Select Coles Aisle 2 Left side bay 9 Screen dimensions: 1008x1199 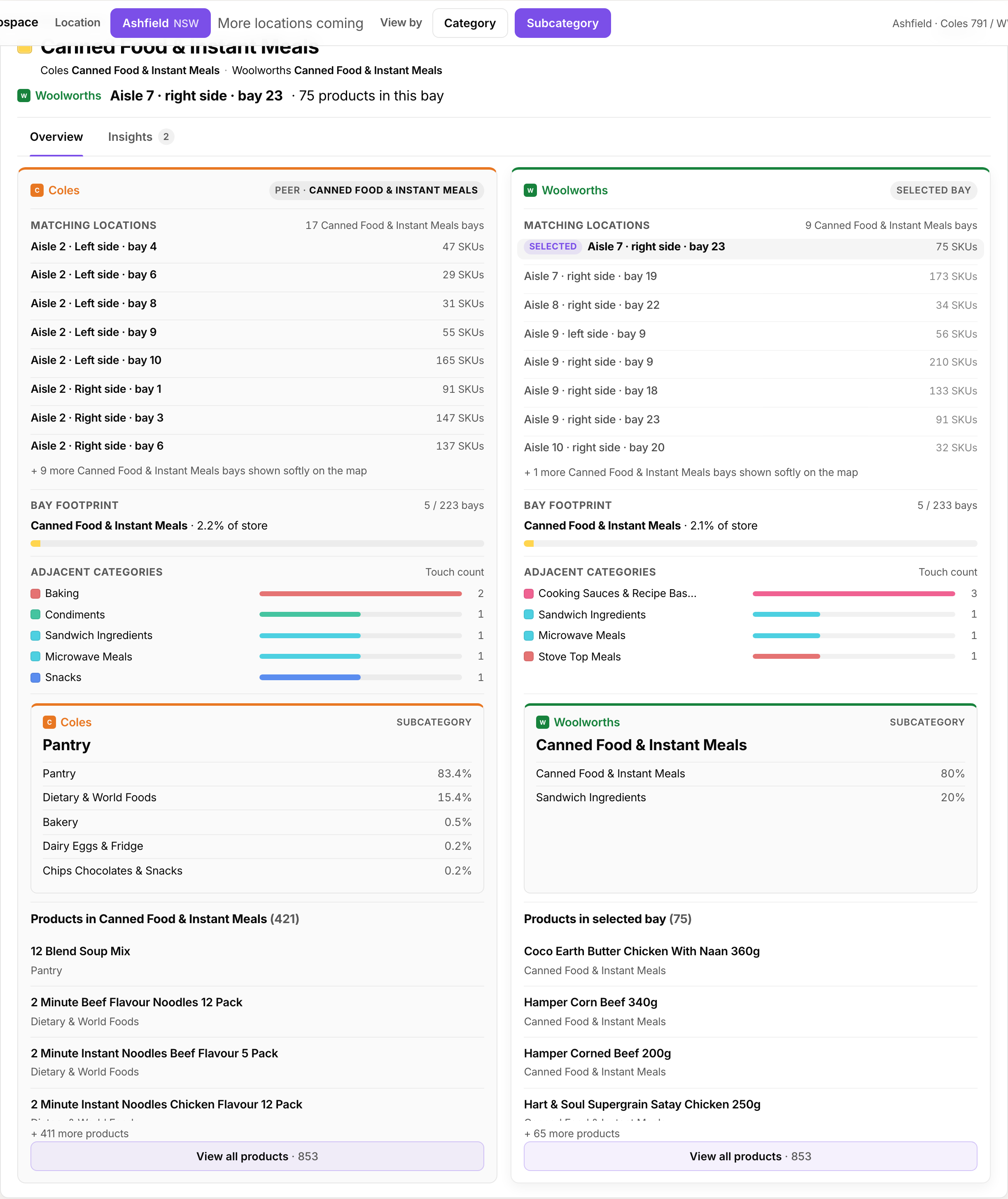click(257, 332)
